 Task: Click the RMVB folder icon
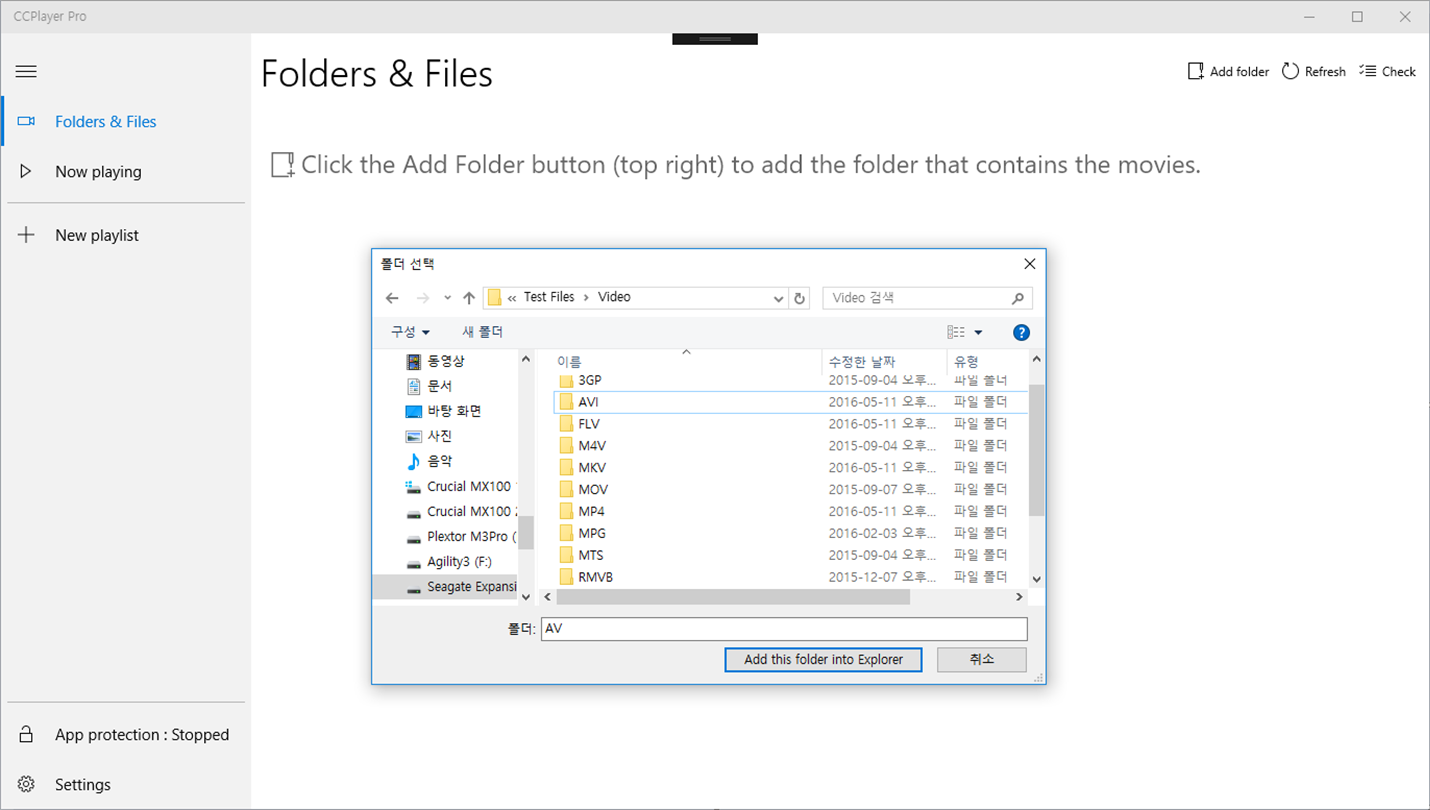[566, 578]
